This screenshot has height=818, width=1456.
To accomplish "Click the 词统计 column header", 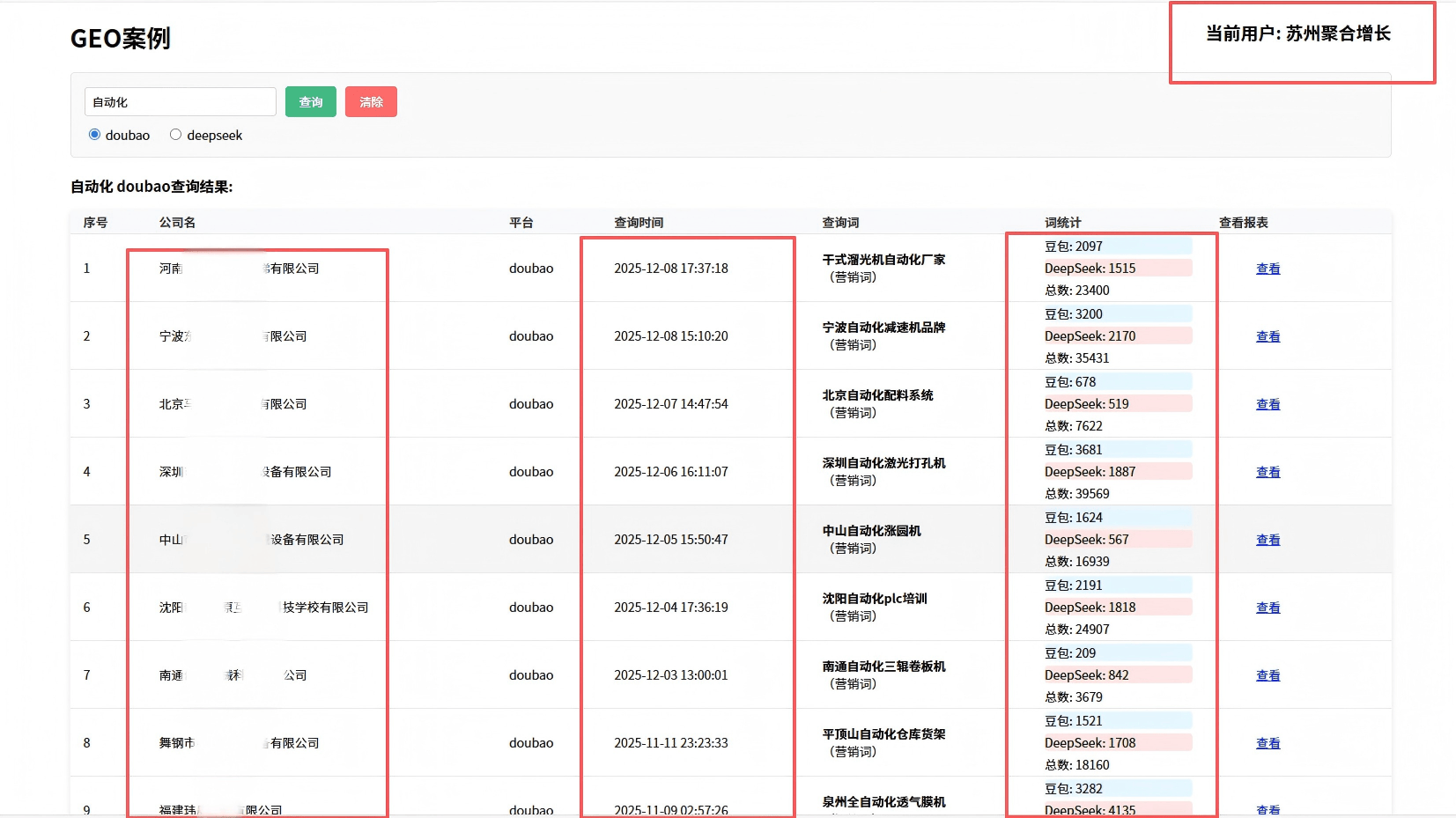I will pyautogui.click(x=1062, y=223).
